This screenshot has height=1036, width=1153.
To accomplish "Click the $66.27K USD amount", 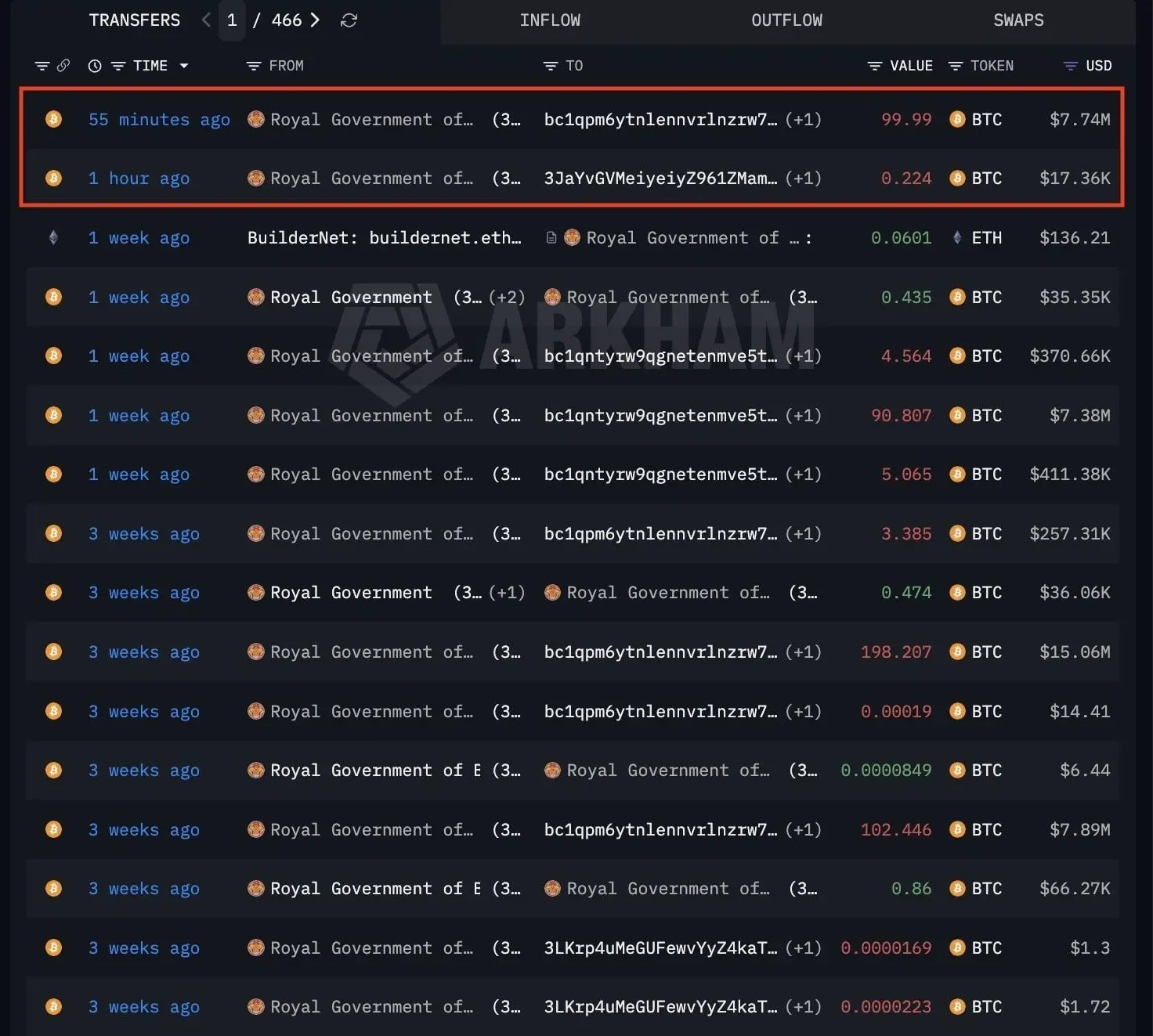I will click(1075, 889).
